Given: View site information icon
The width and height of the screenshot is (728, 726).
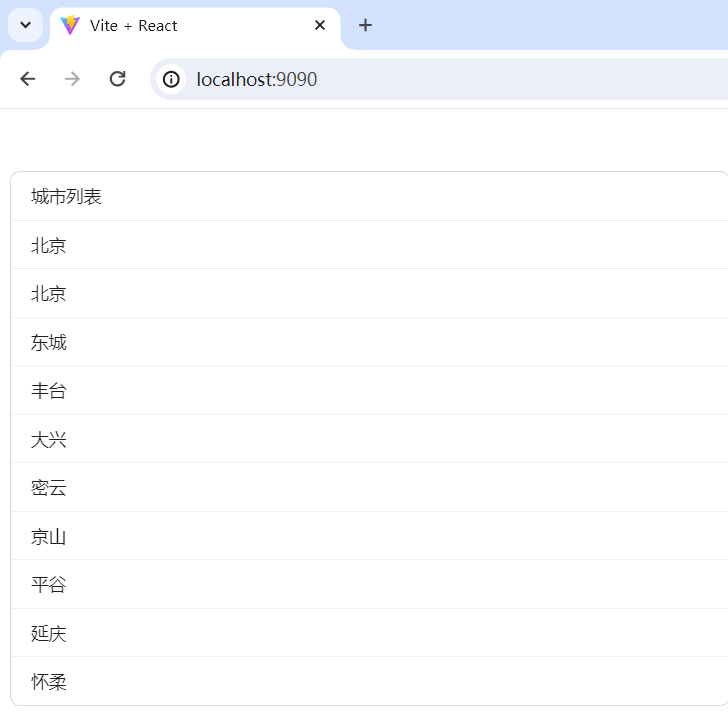Looking at the screenshot, I should click(x=171, y=79).
